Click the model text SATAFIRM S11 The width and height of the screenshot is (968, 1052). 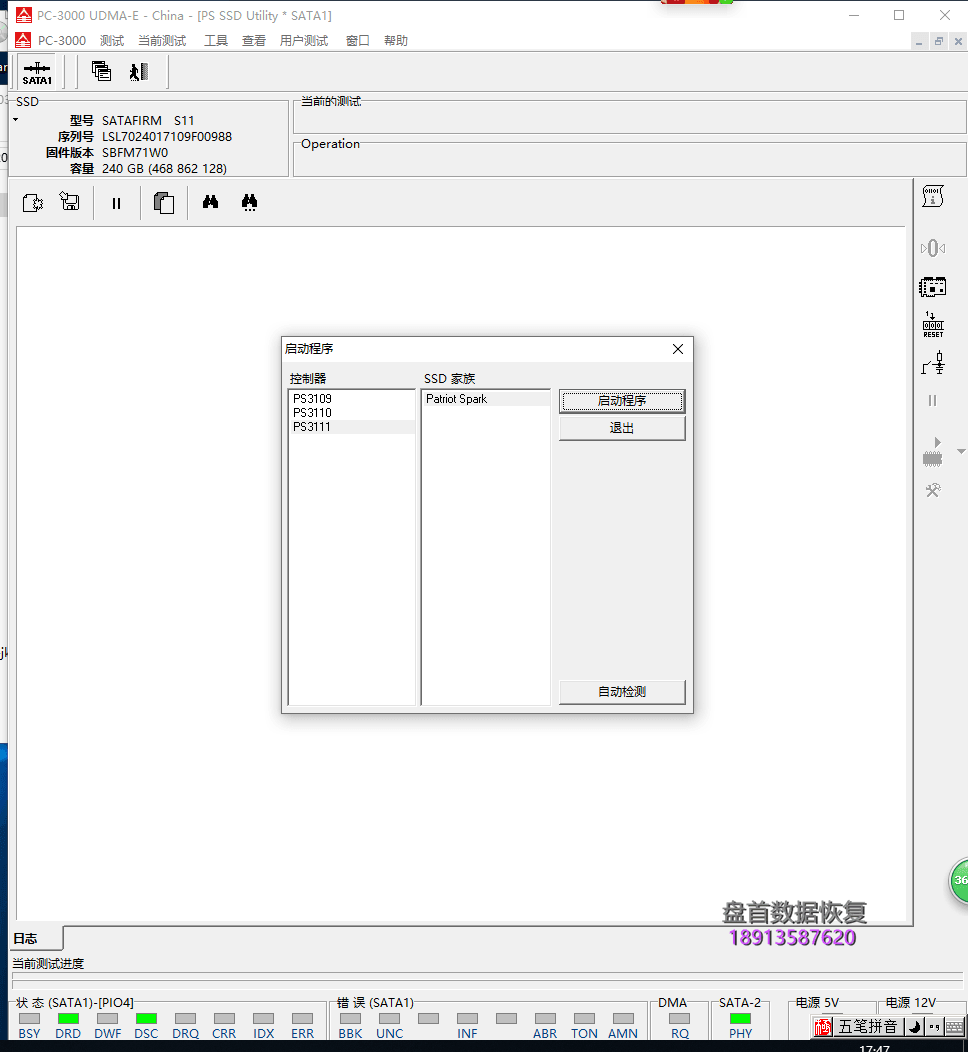(x=148, y=121)
